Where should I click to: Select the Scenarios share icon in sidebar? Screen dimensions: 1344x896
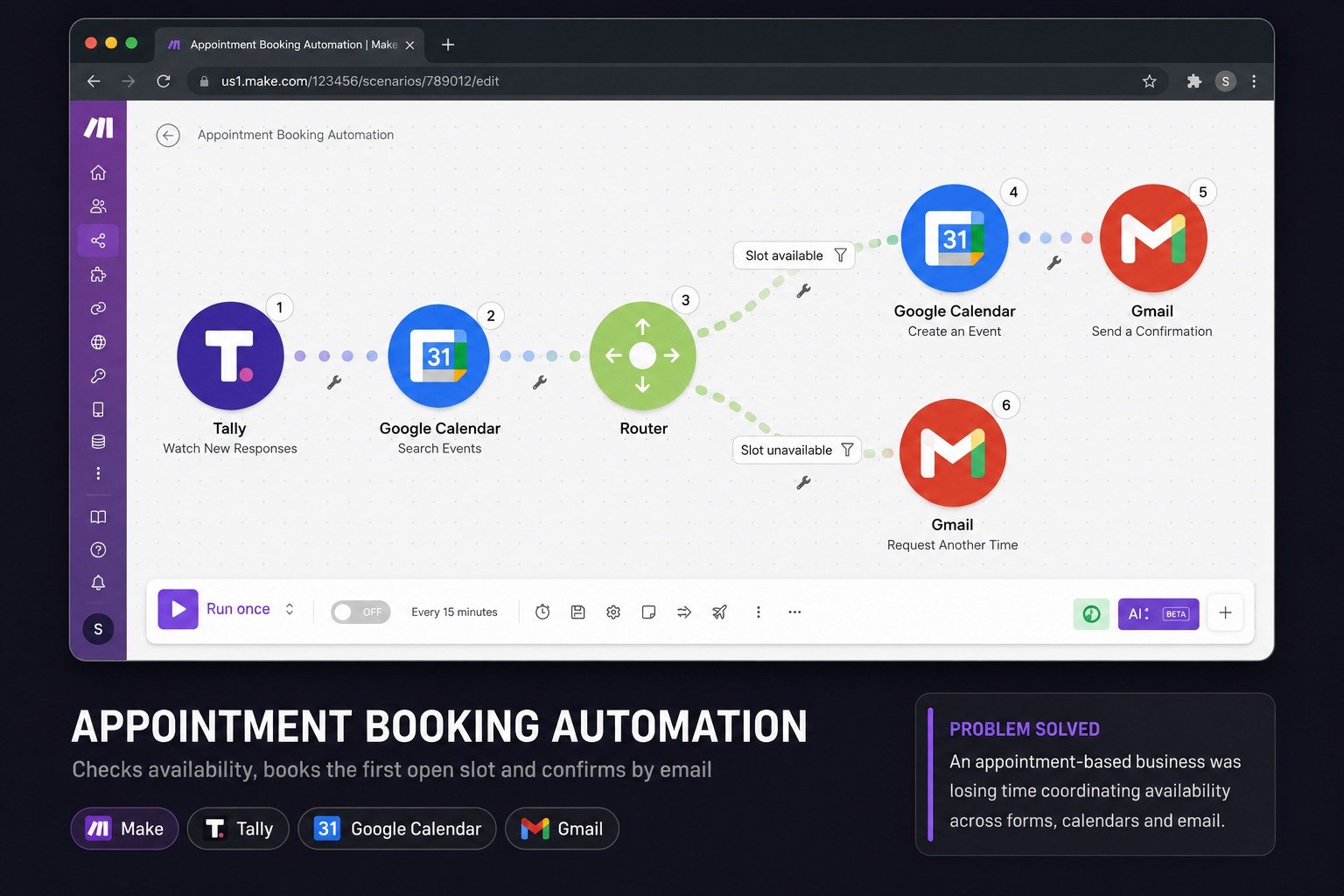point(98,240)
